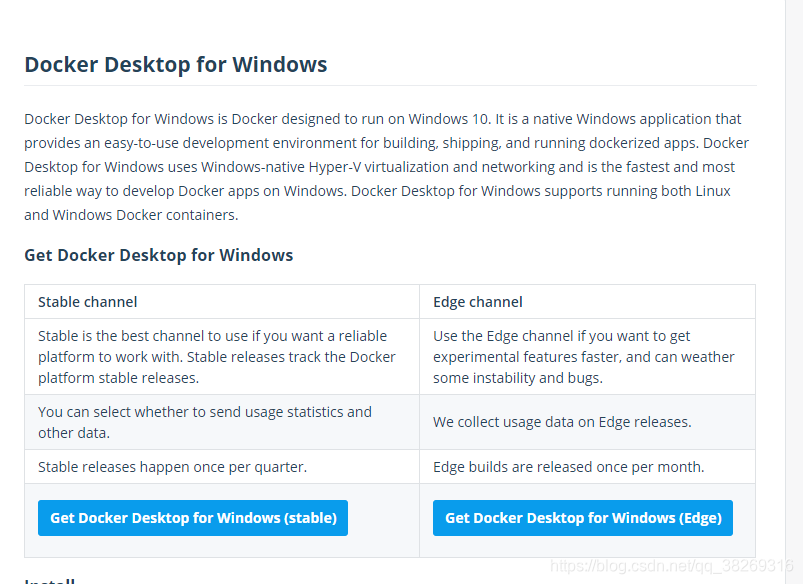Click the 'Stable is the best channel' description cell

pyautogui.click(x=222, y=357)
